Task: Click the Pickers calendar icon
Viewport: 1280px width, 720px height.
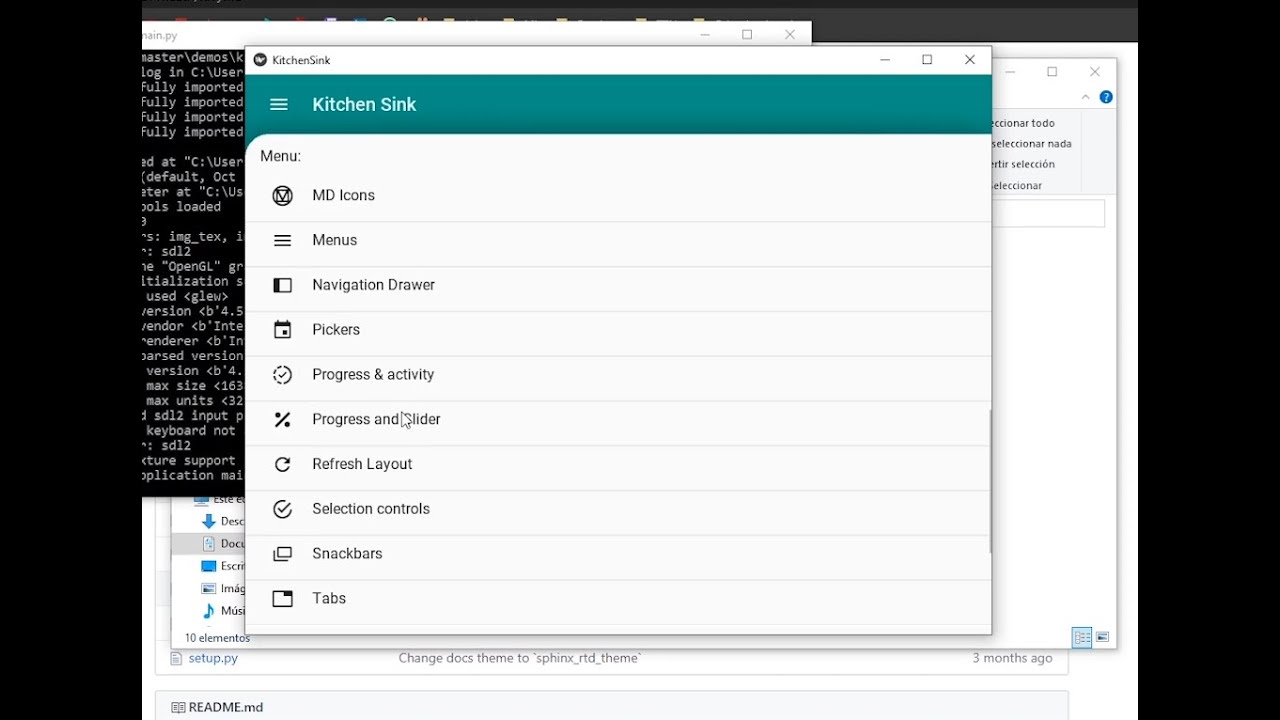Action: pos(283,330)
